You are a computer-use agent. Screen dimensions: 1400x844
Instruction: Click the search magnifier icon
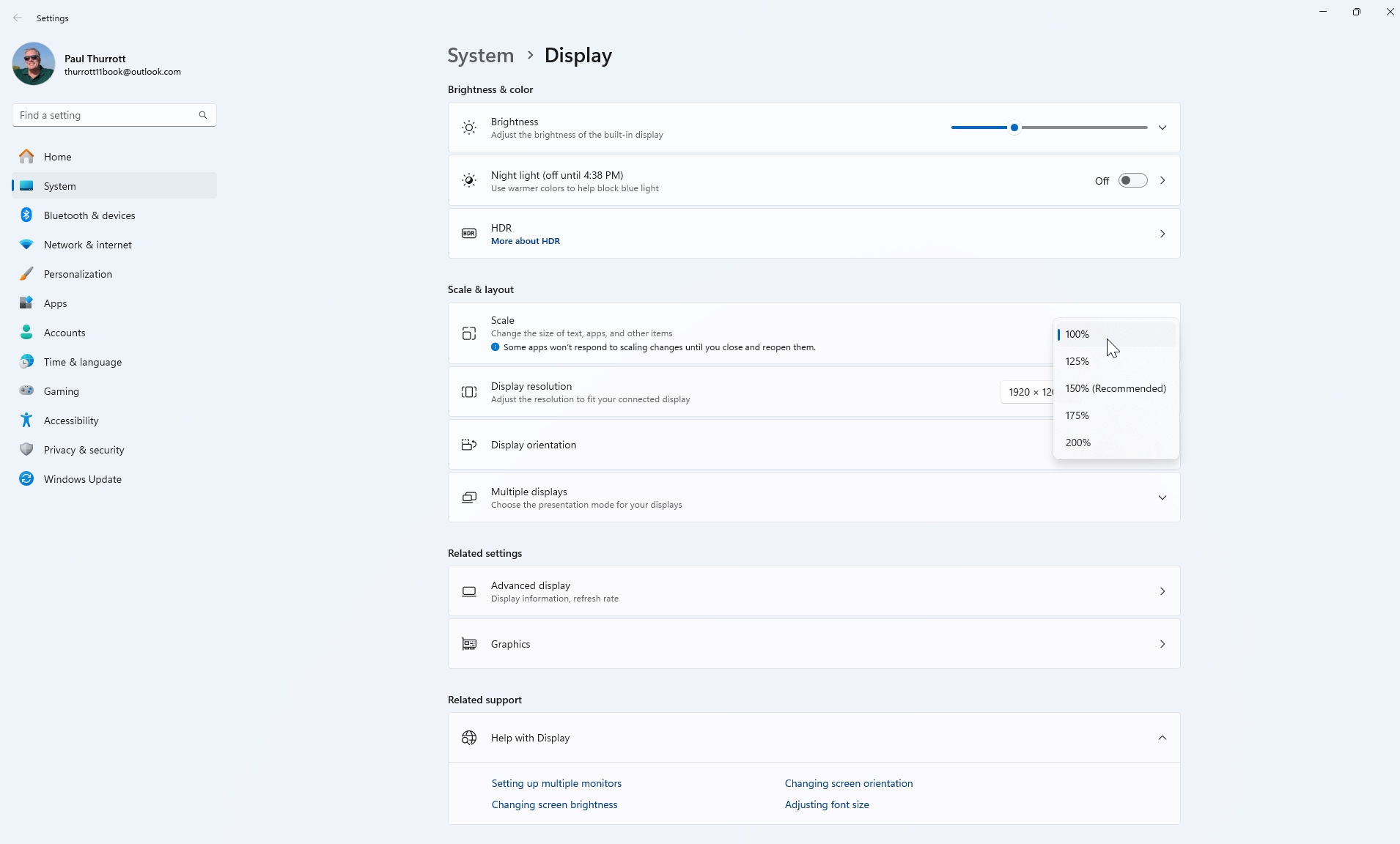coord(203,115)
